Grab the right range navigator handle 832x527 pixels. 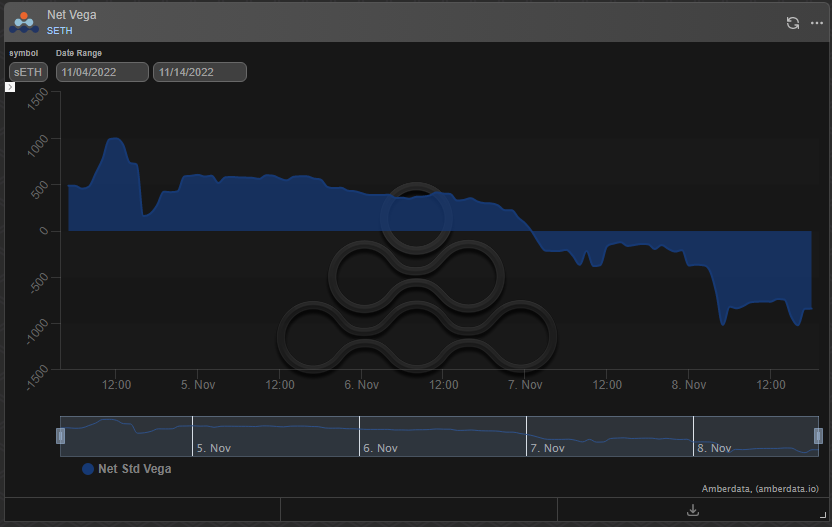pyautogui.click(x=818, y=436)
